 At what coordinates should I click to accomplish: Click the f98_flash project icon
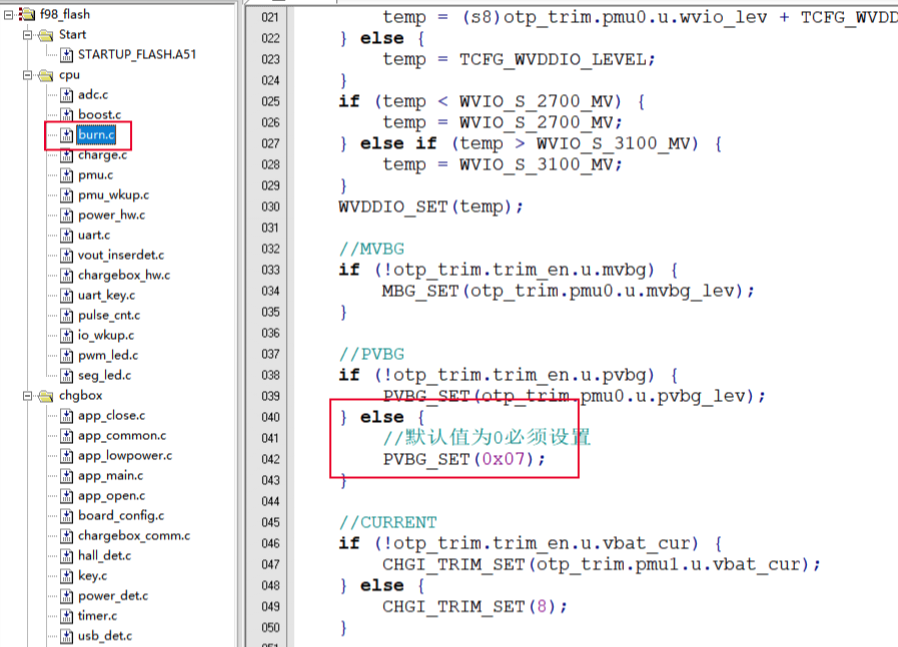tap(26, 14)
